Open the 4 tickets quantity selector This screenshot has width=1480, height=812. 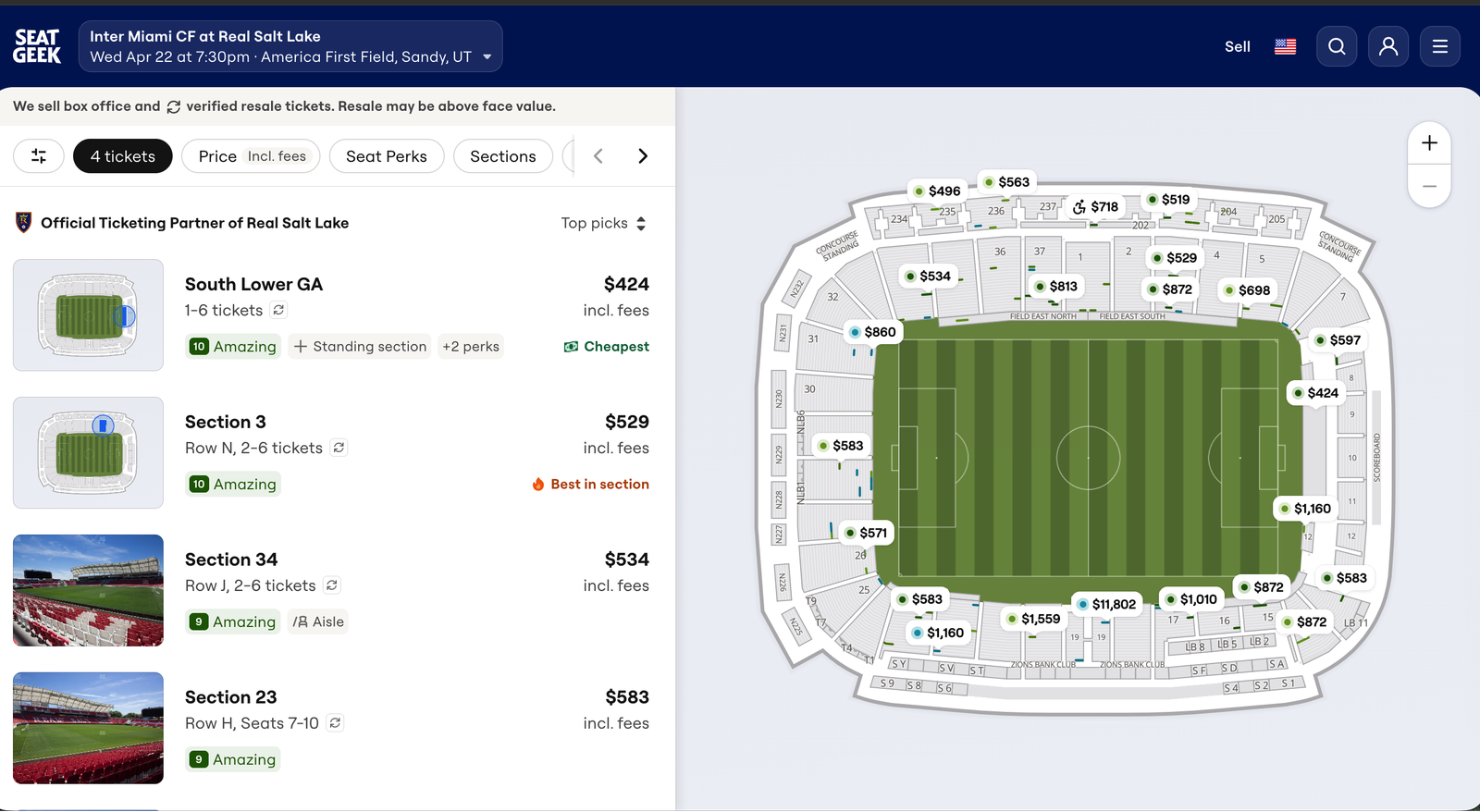(123, 156)
